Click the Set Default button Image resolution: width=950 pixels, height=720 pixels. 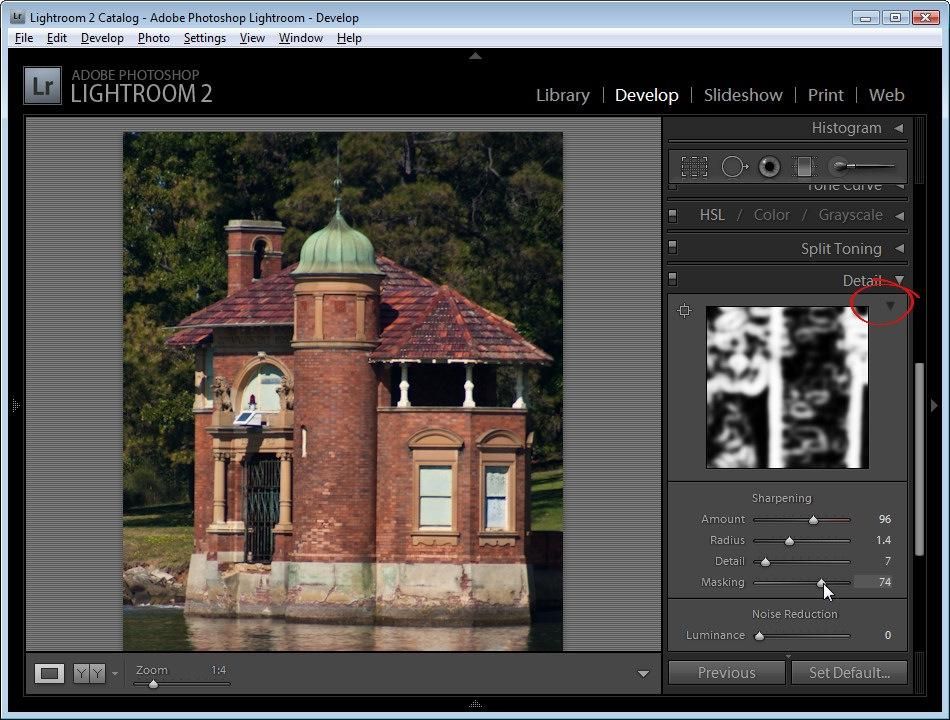(x=848, y=672)
